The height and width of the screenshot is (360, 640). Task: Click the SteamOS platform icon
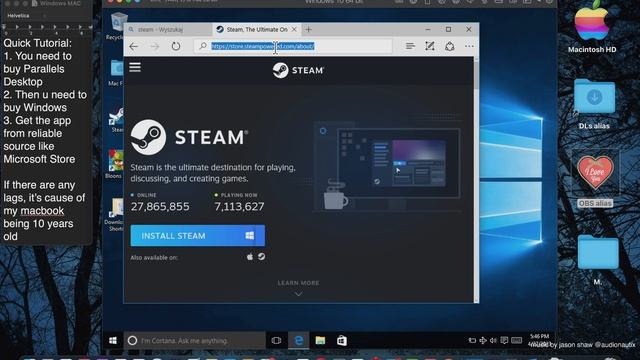tap(262, 257)
